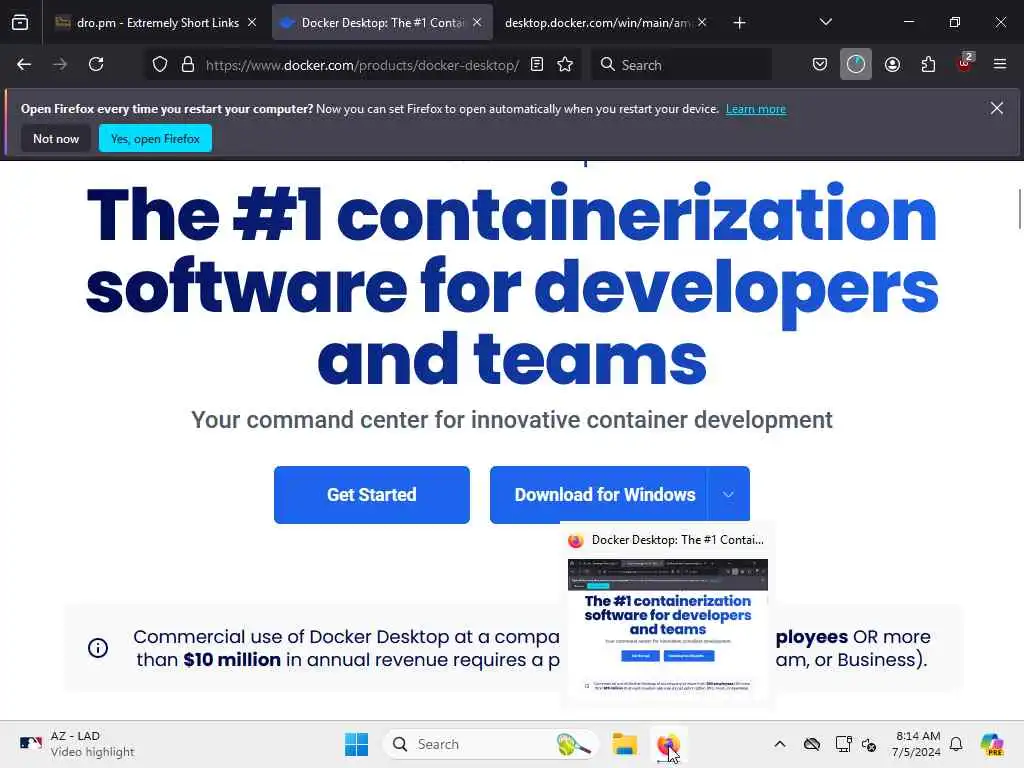Click the page vertical scrollbar thumb
Image resolution: width=1024 pixels, height=768 pixels.
click(x=1019, y=209)
